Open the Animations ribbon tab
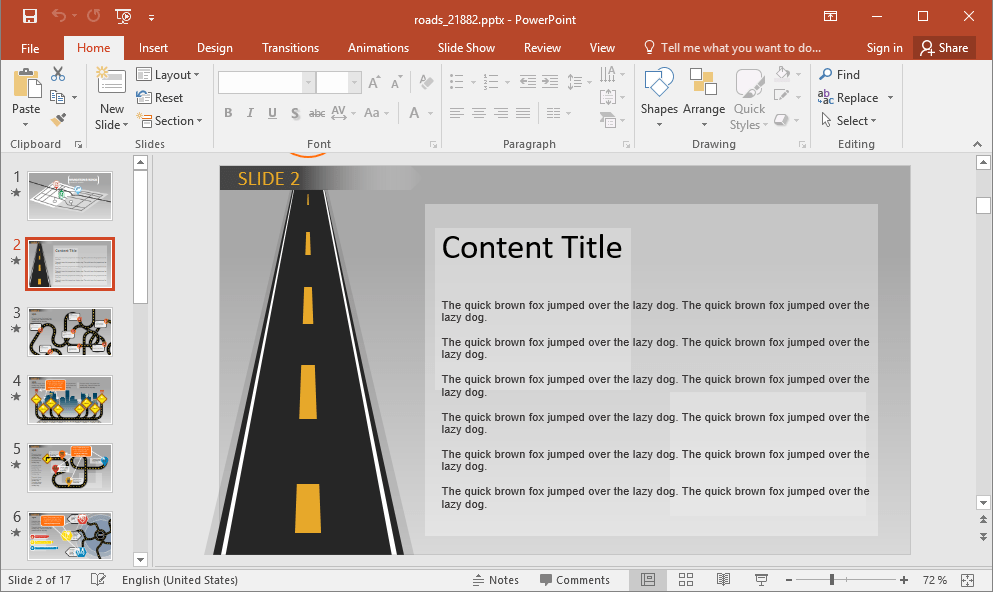 click(x=377, y=47)
